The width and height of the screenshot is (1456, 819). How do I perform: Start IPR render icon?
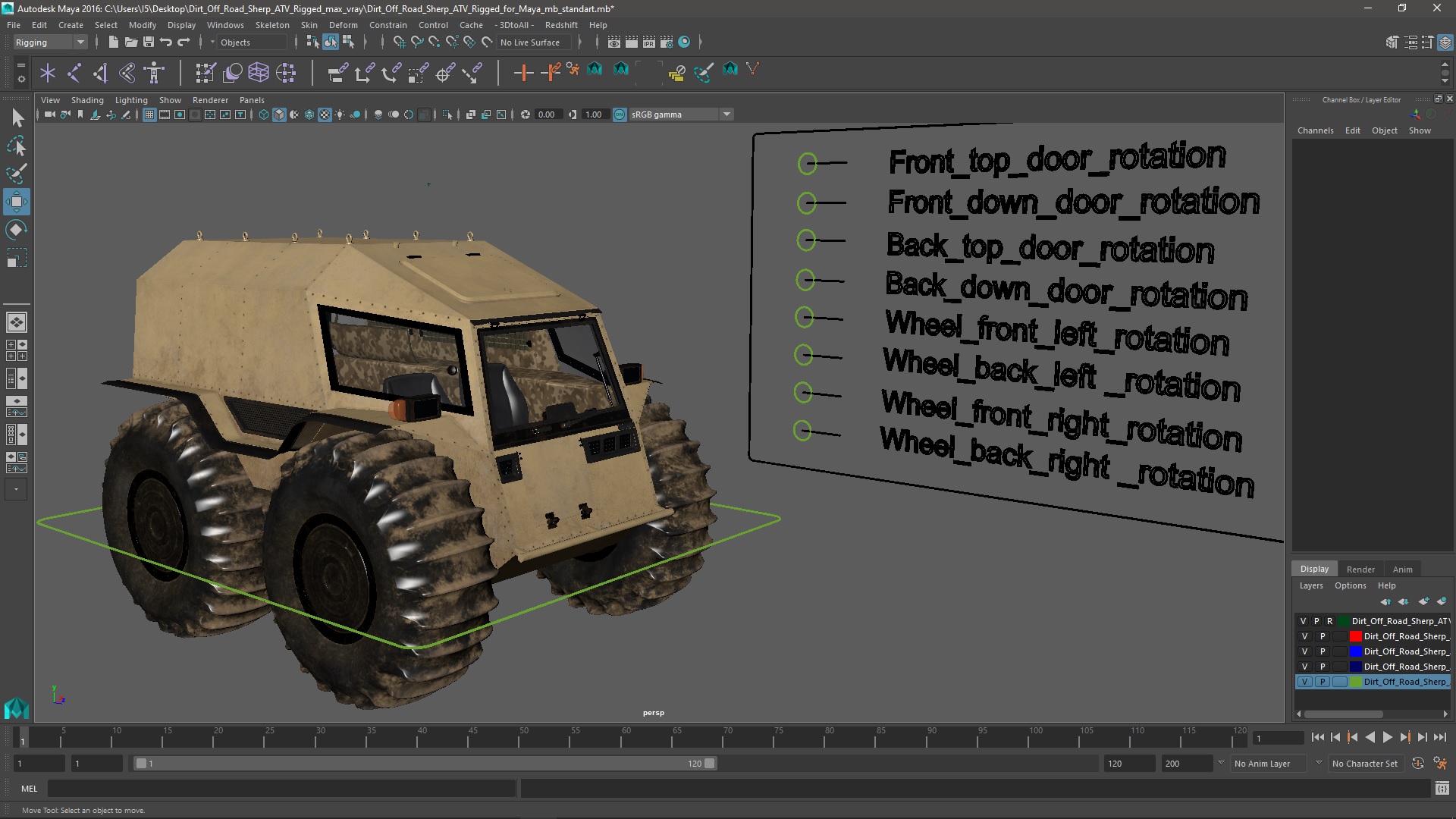coord(649,42)
